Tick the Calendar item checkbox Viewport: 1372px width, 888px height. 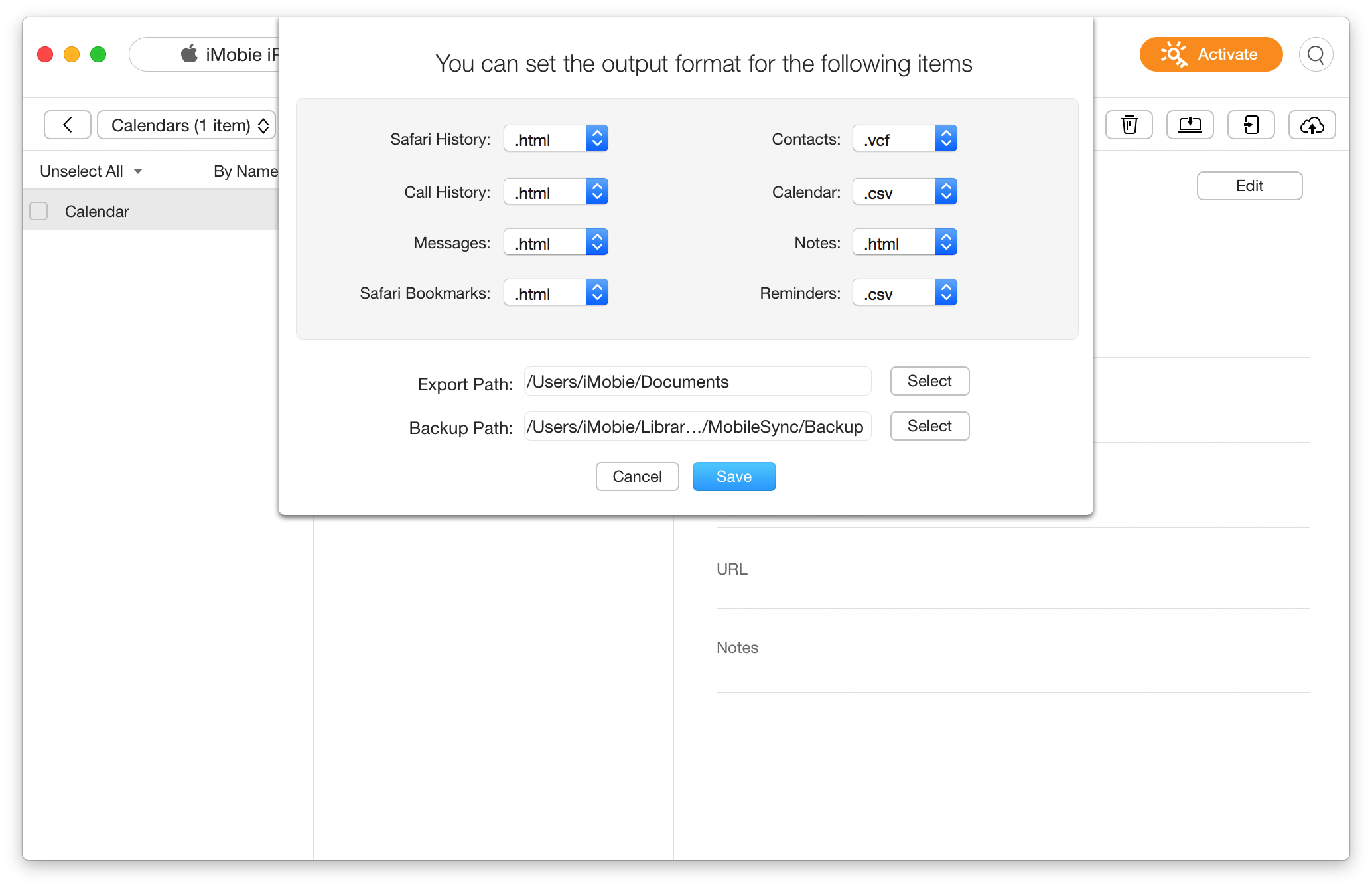[x=39, y=211]
